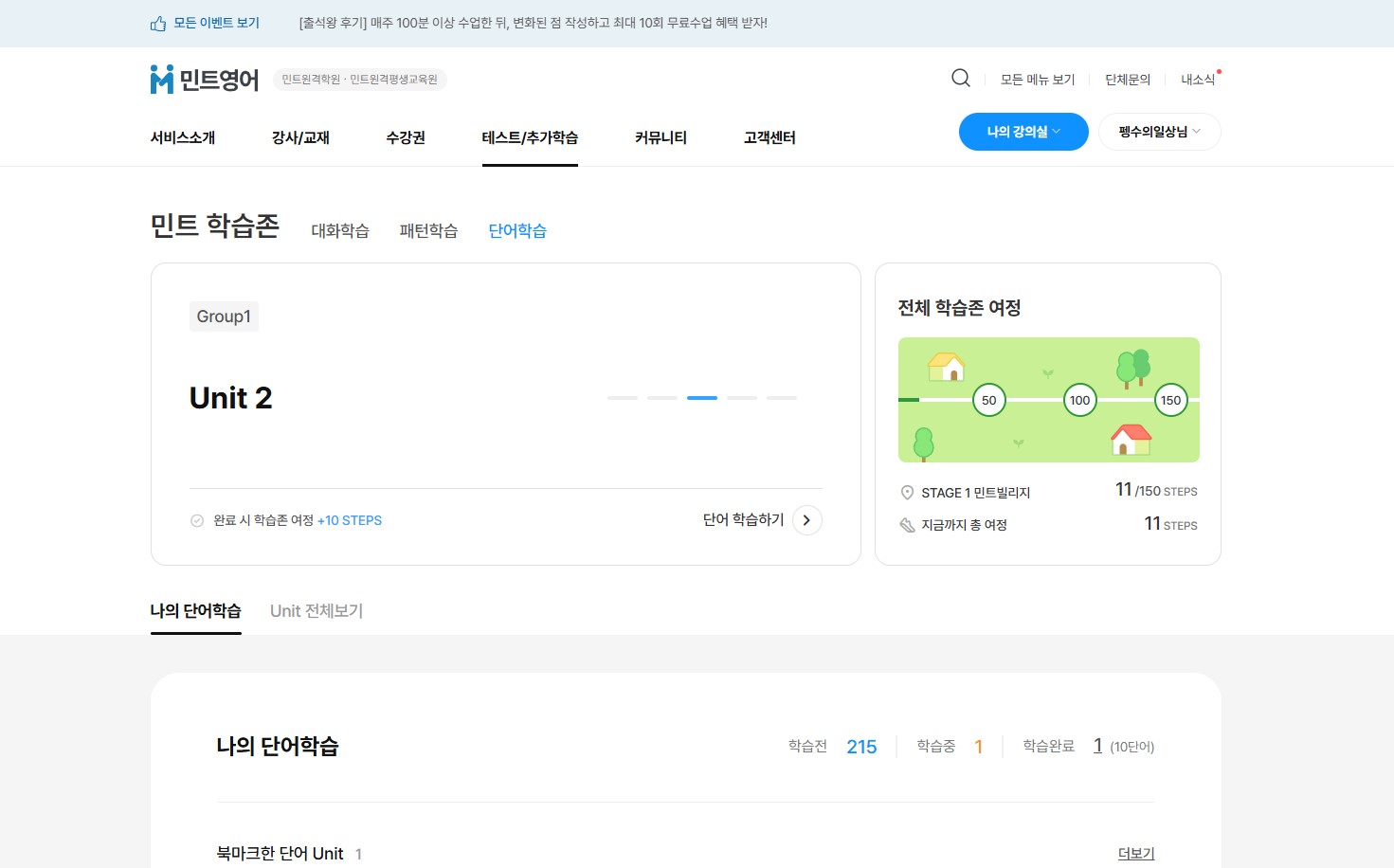This screenshot has height=868, width=1394.
Task: Open the 테스트/추가학습 menu
Action: click(530, 137)
